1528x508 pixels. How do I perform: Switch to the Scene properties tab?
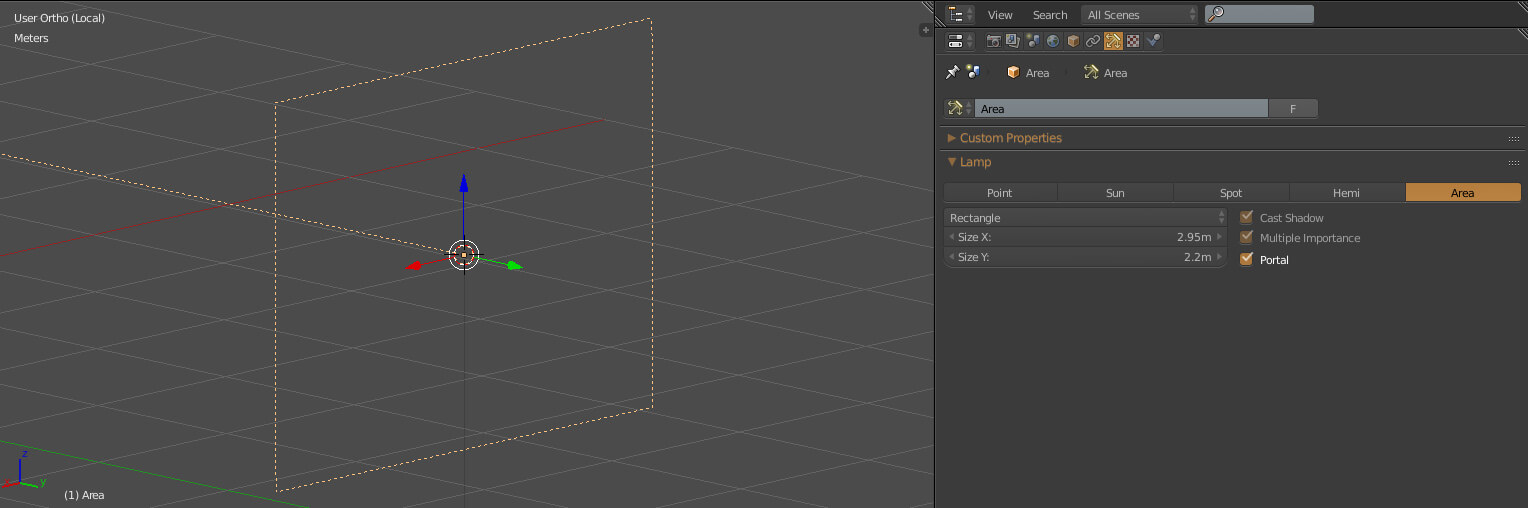point(1033,41)
